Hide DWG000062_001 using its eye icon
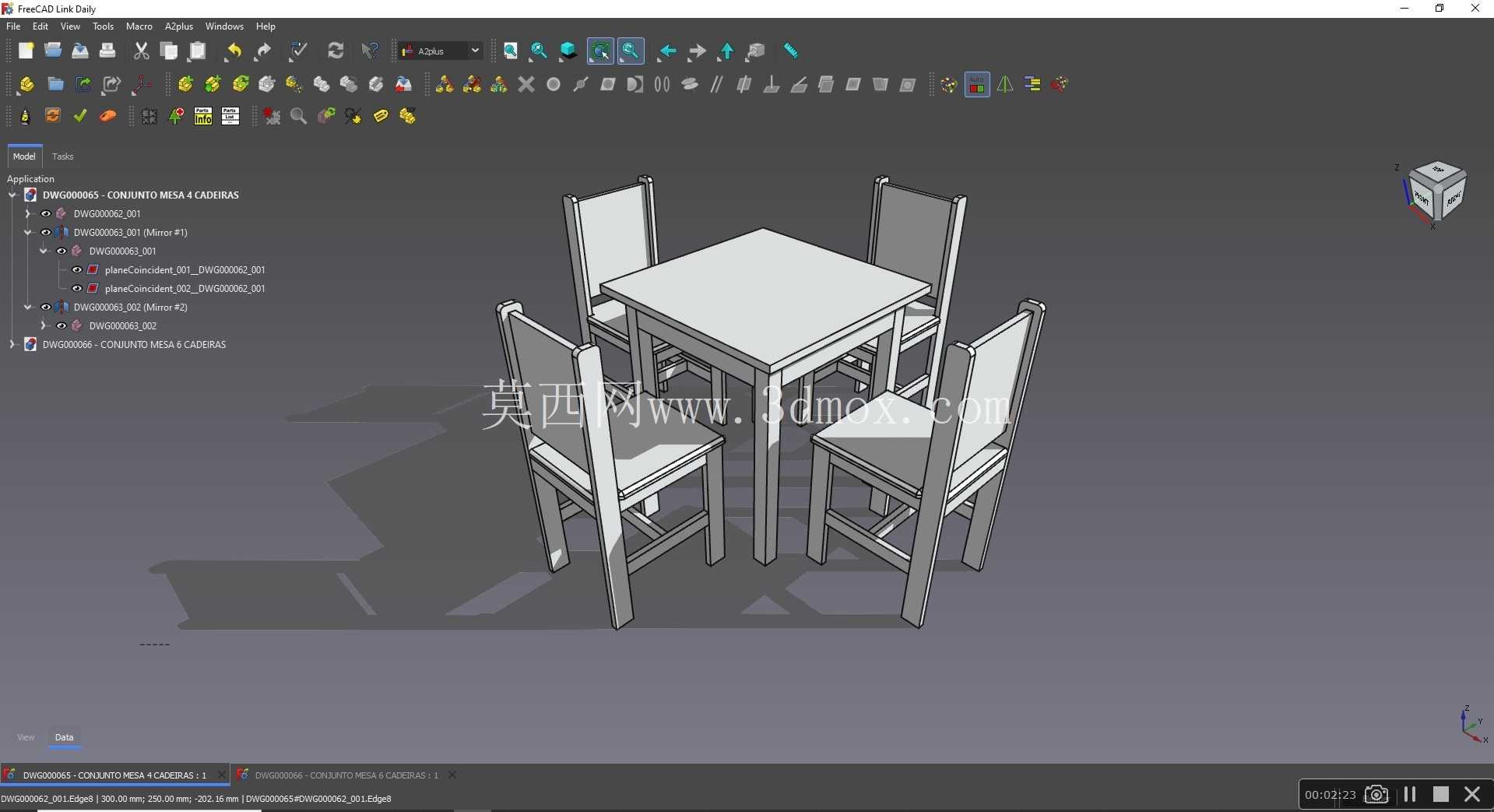Screen dimensions: 1494x812 (x=46, y=213)
